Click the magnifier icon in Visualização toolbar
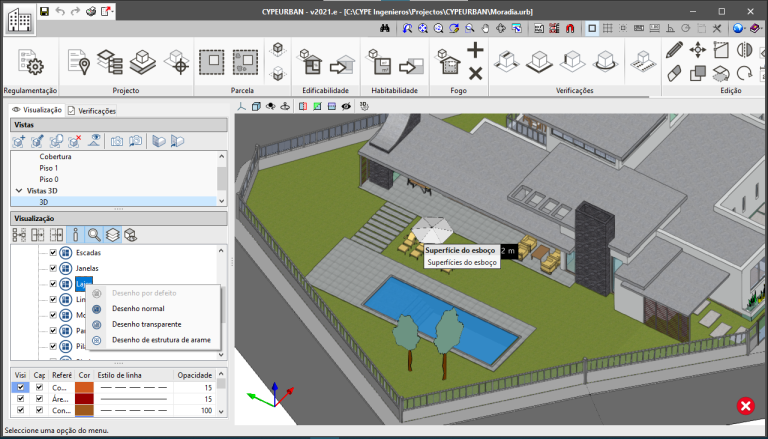The image size is (768, 439). (x=94, y=235)
